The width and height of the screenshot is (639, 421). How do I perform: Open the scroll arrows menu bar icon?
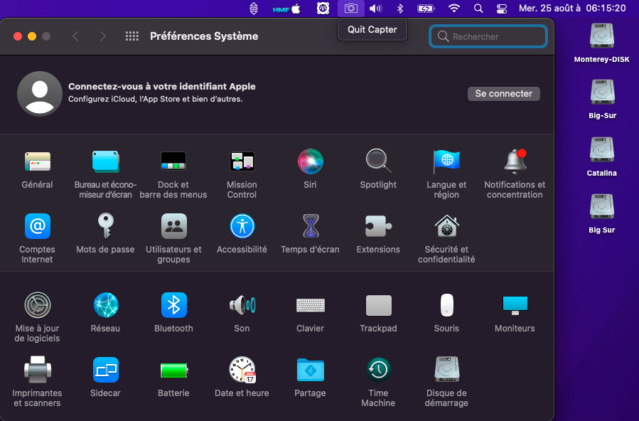[253, 8]
